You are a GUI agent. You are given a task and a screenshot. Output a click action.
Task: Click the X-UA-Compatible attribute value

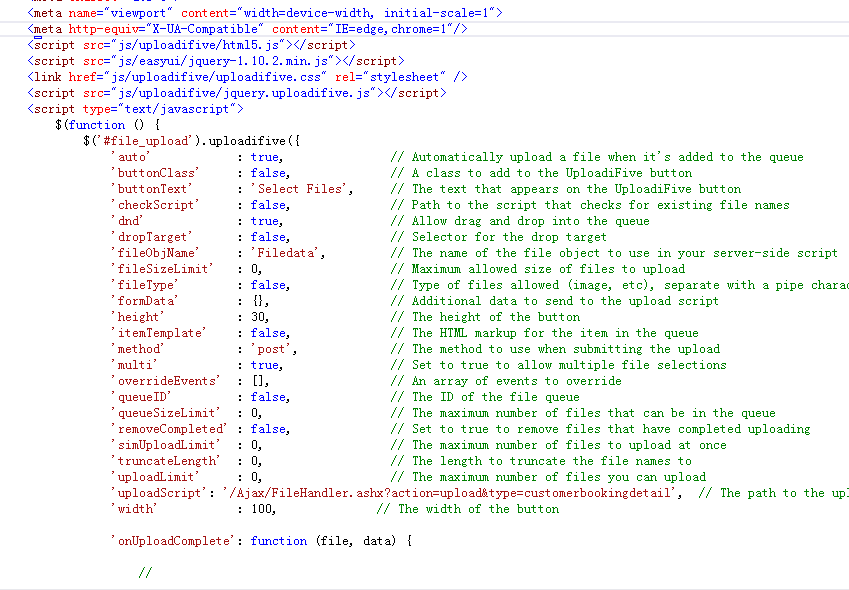click(205, 29)
